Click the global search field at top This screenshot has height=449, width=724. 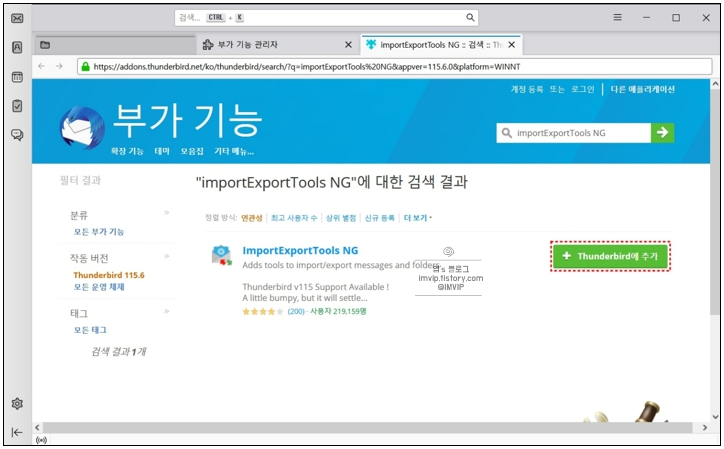(326, 18)
